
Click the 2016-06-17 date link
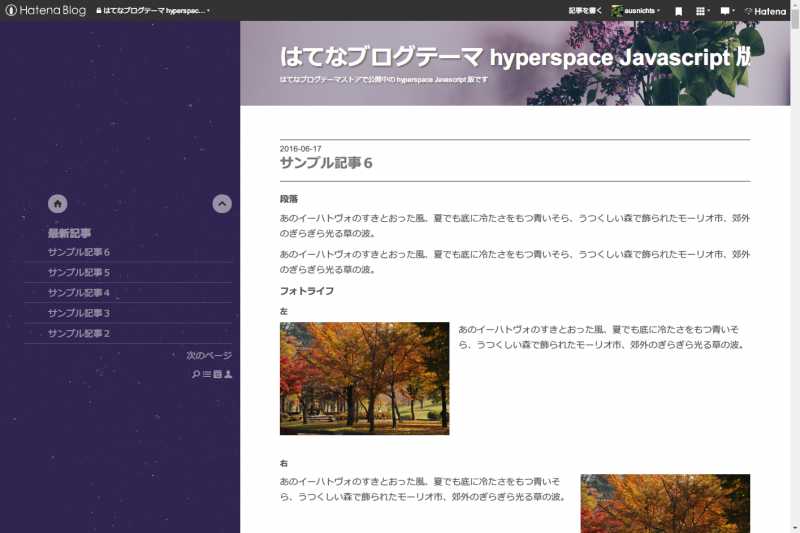[x=301, y=149]
